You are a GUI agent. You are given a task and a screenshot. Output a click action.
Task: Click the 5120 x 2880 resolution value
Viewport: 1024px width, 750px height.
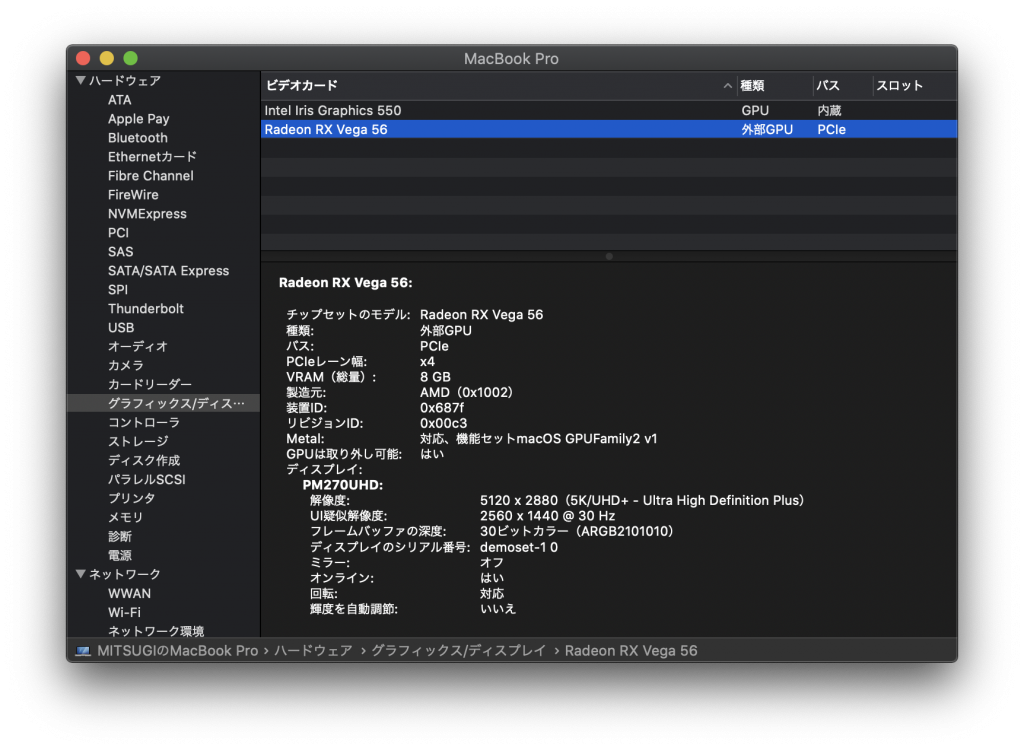point(642,500)
